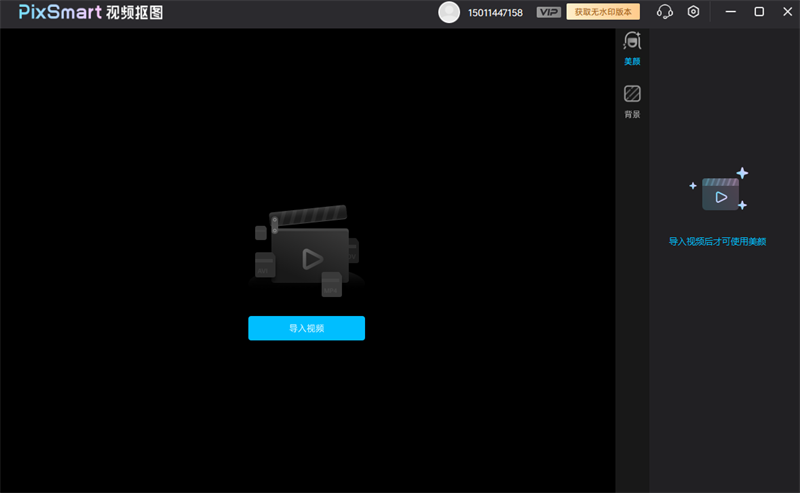The image size is (800, 493).
Task: Click the VIP badge icon
Action: coord(548,12)
